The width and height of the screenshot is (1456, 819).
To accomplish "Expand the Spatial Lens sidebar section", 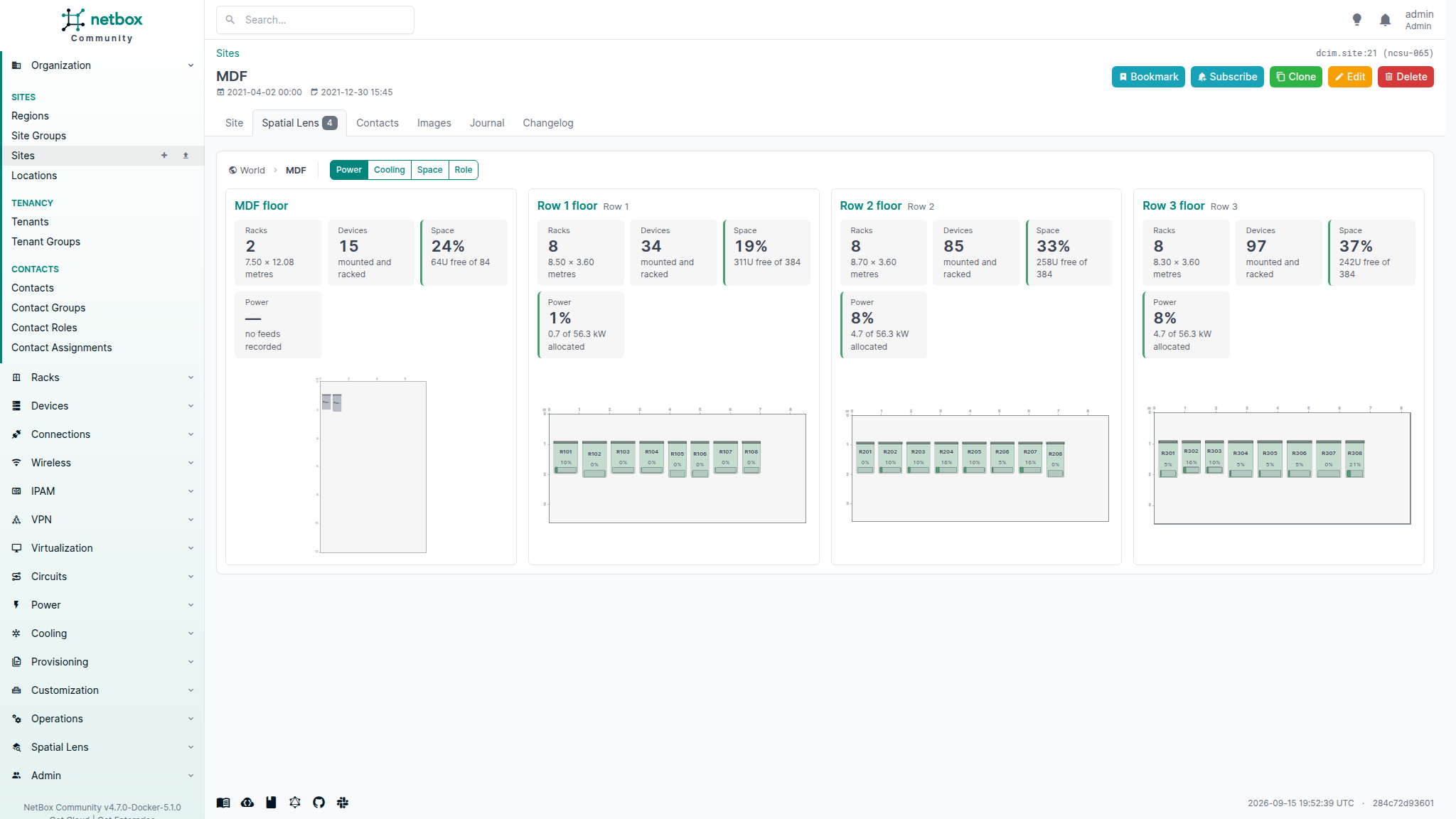I will [102, 747].
